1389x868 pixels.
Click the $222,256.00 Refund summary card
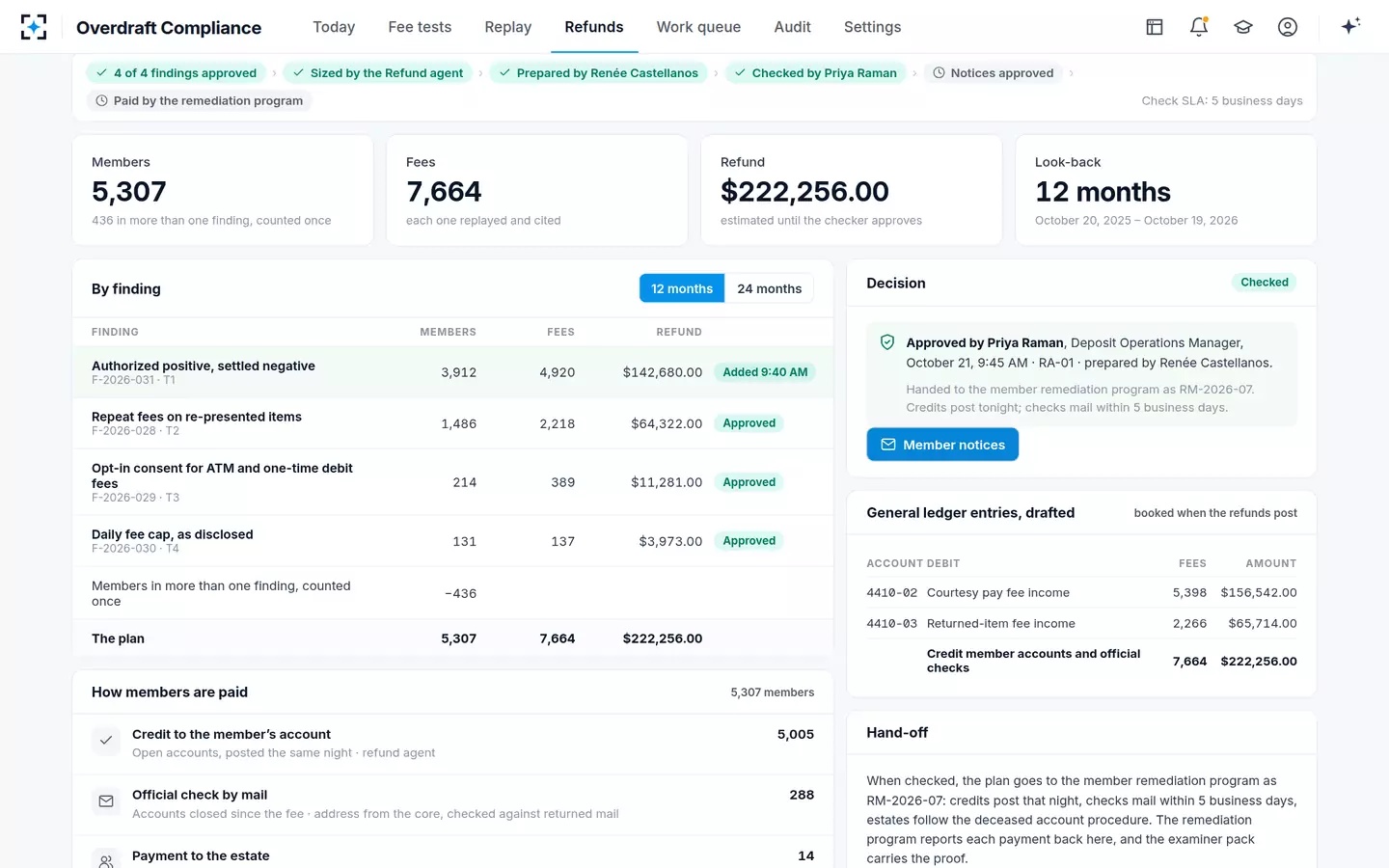[851, 190]
